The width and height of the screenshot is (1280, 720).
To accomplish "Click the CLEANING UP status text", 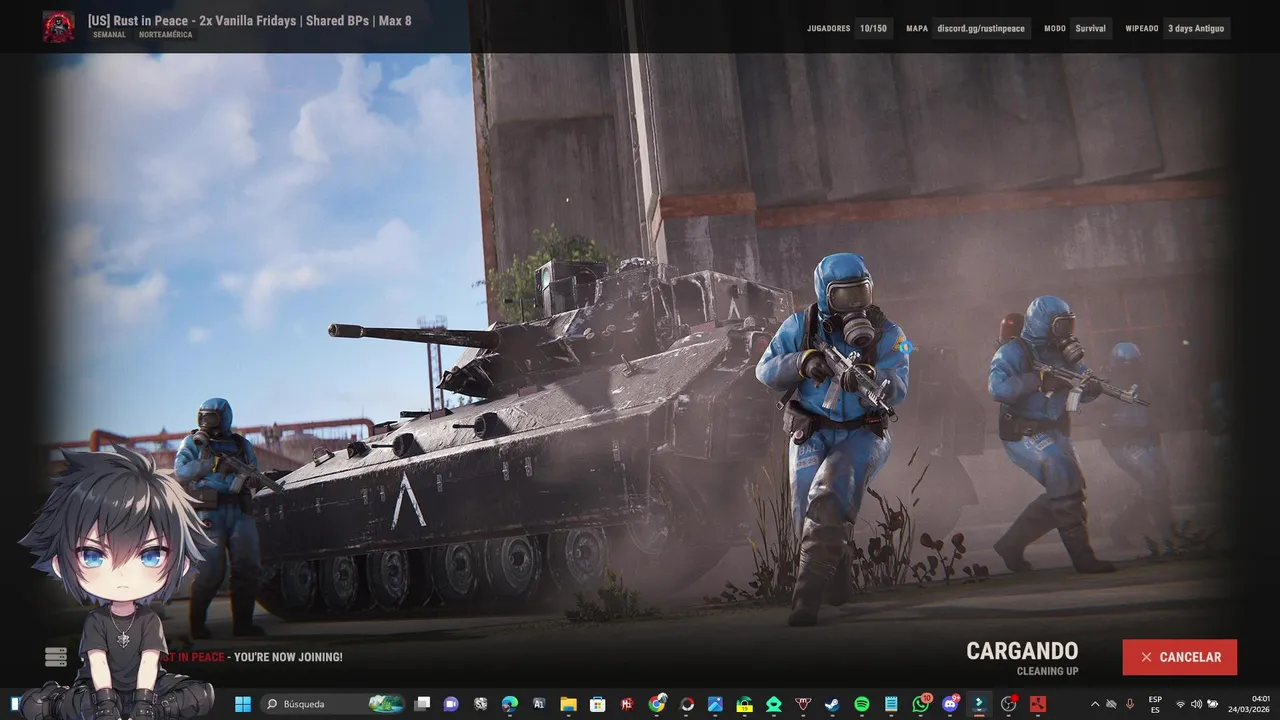I will pyautogui.click(x=1047, y=671).
